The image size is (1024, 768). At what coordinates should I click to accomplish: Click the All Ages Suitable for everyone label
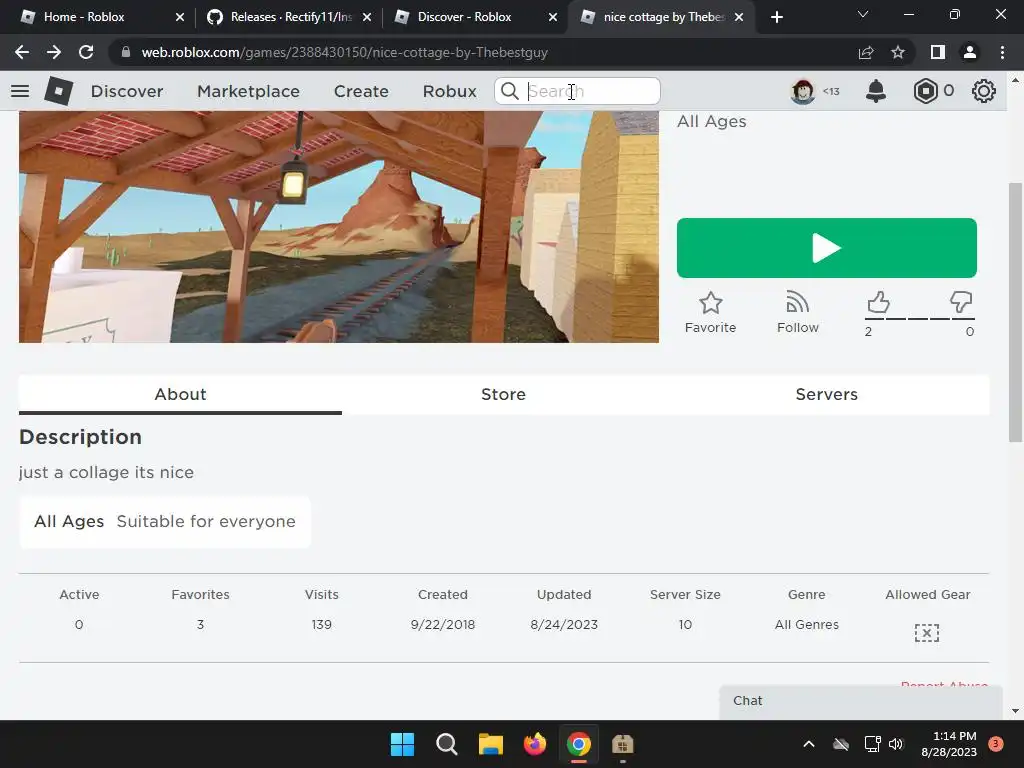click(165, 521)
